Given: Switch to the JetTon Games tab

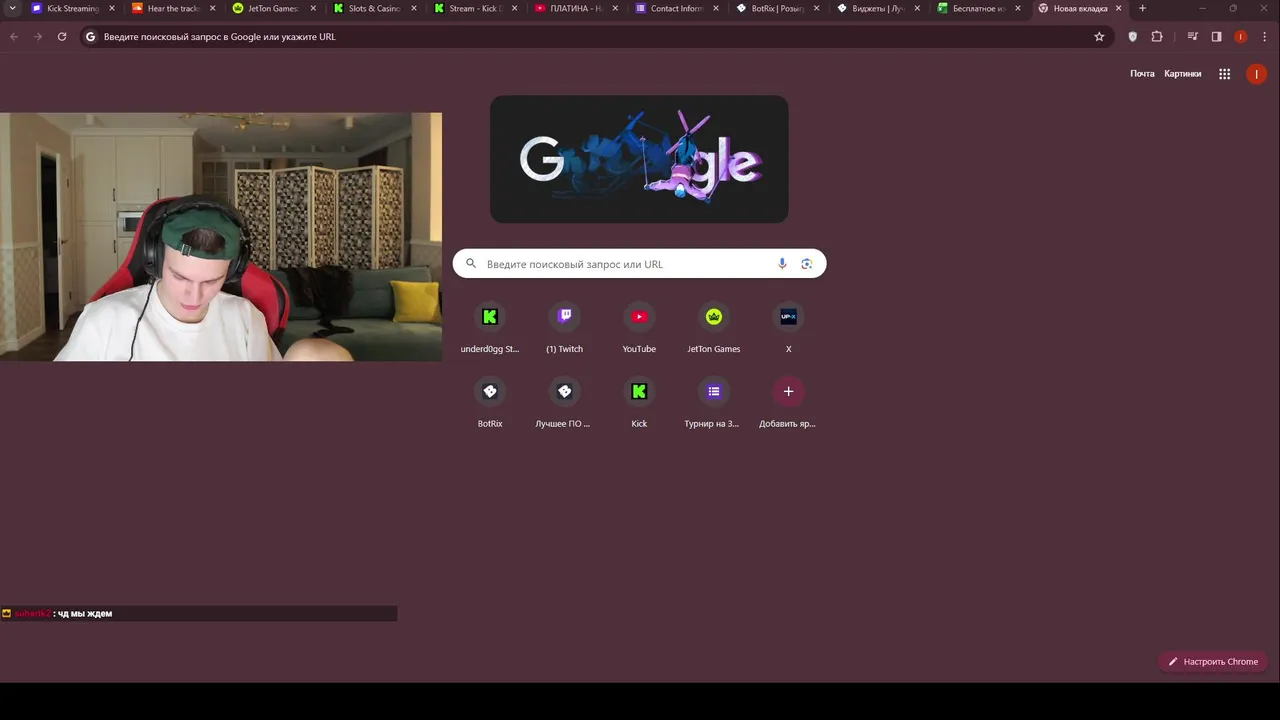Looking at the screenshot, I should coord(273,8).
